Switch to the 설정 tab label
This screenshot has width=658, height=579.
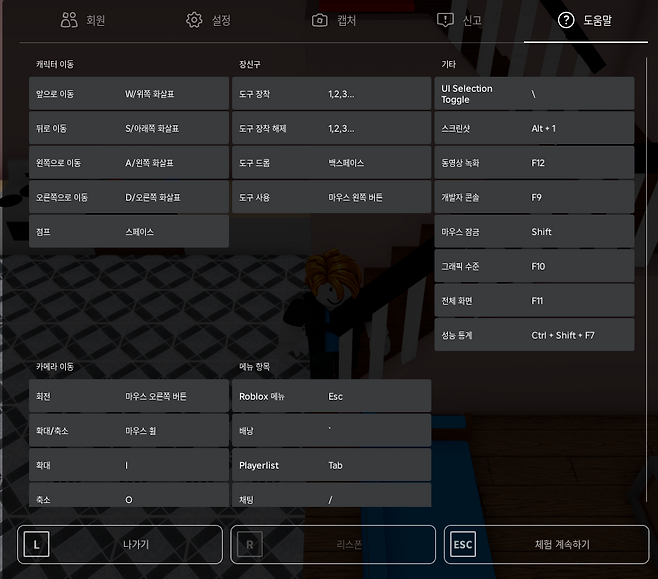point(220,20)
